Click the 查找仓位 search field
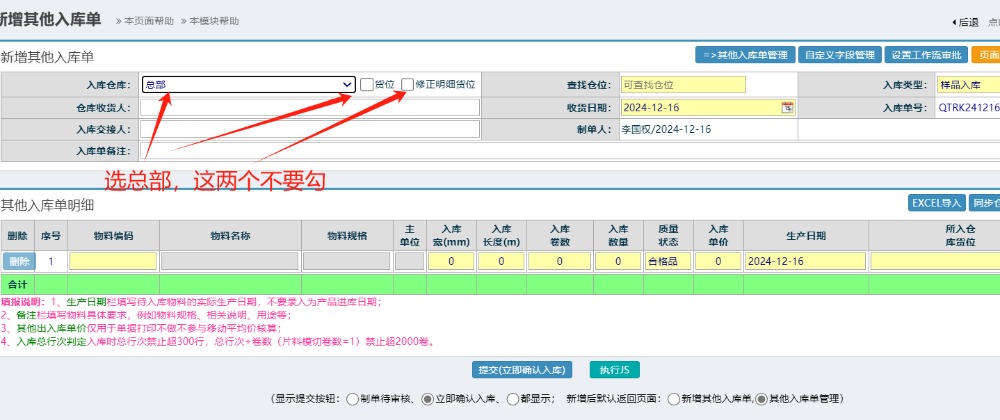The image size is (1000, 420). pyautogui.click(x=683, y=85)
